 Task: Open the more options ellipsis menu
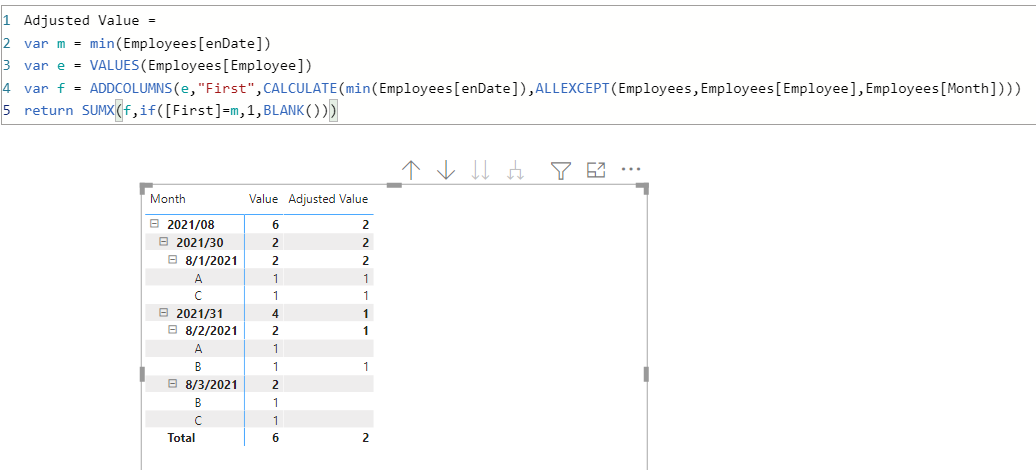(631, 169)
